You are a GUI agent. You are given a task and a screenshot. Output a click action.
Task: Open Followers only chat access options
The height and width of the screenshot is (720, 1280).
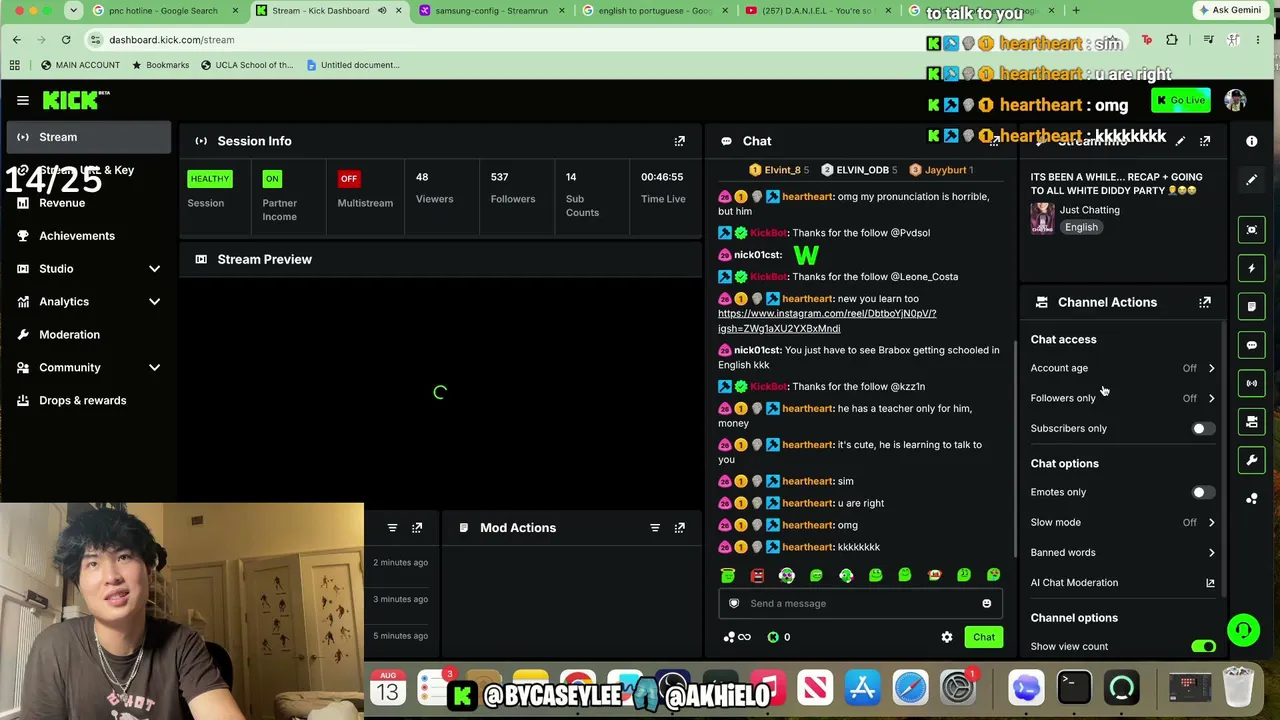click(x=1123, y=398)
